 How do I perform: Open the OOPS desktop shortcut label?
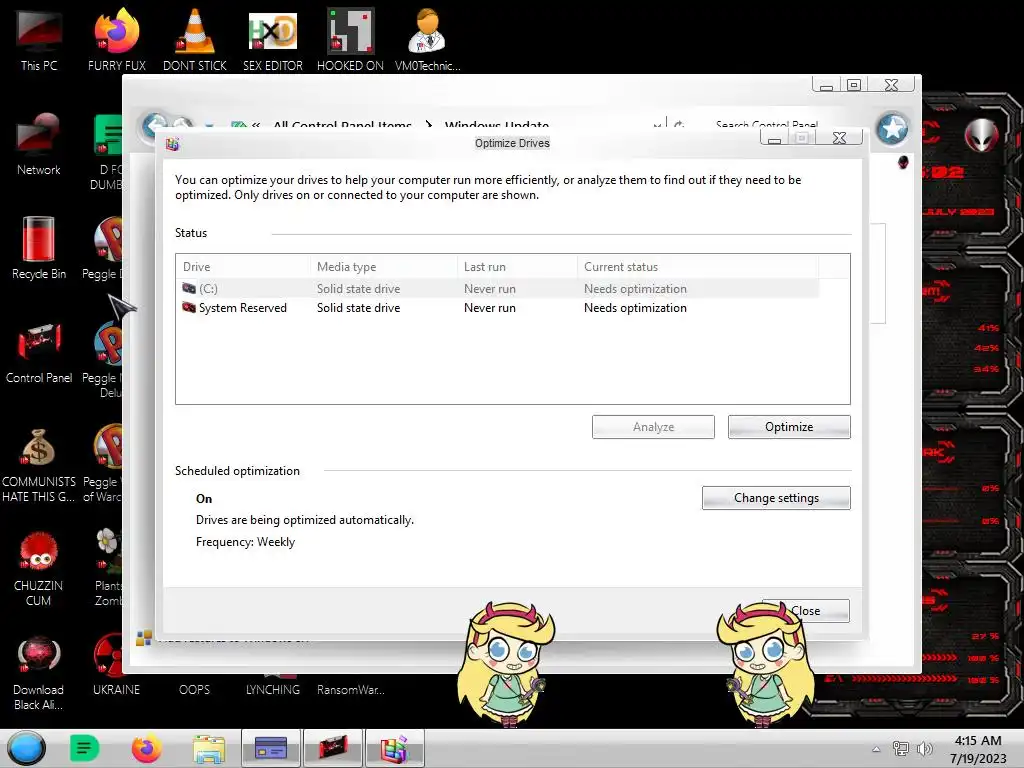pyautogui.click(x=194, y=690)
